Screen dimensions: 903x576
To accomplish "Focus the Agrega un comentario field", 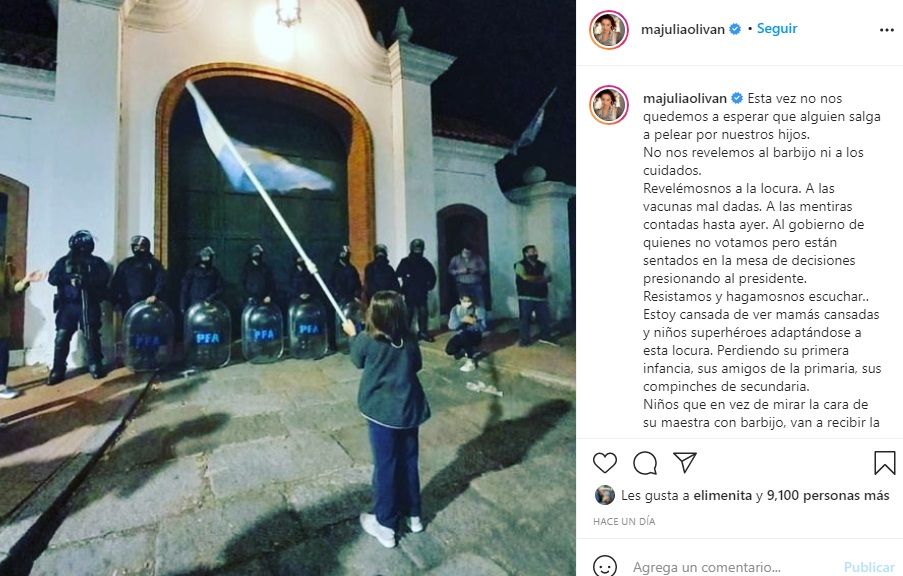I will pyautogui.click(x=731, y=567).
